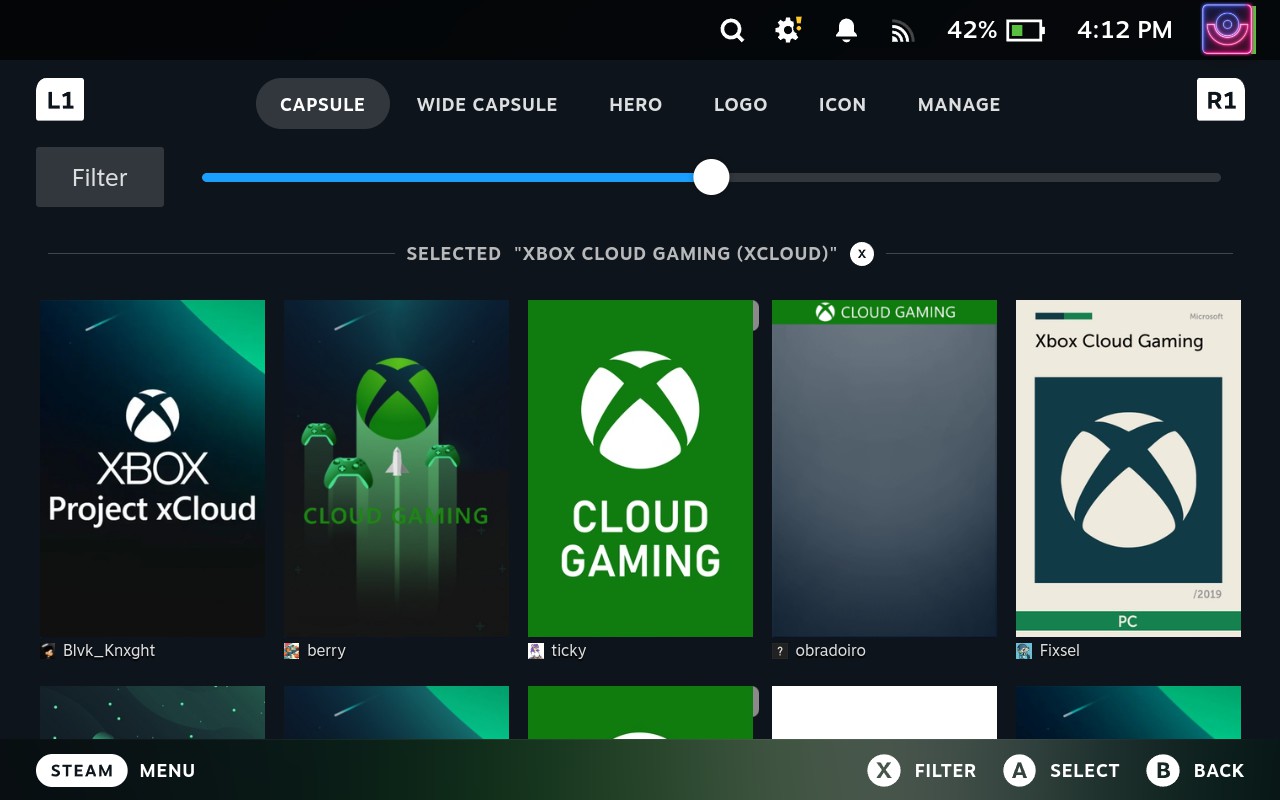Open the search magnifier icon

(732, 30)
